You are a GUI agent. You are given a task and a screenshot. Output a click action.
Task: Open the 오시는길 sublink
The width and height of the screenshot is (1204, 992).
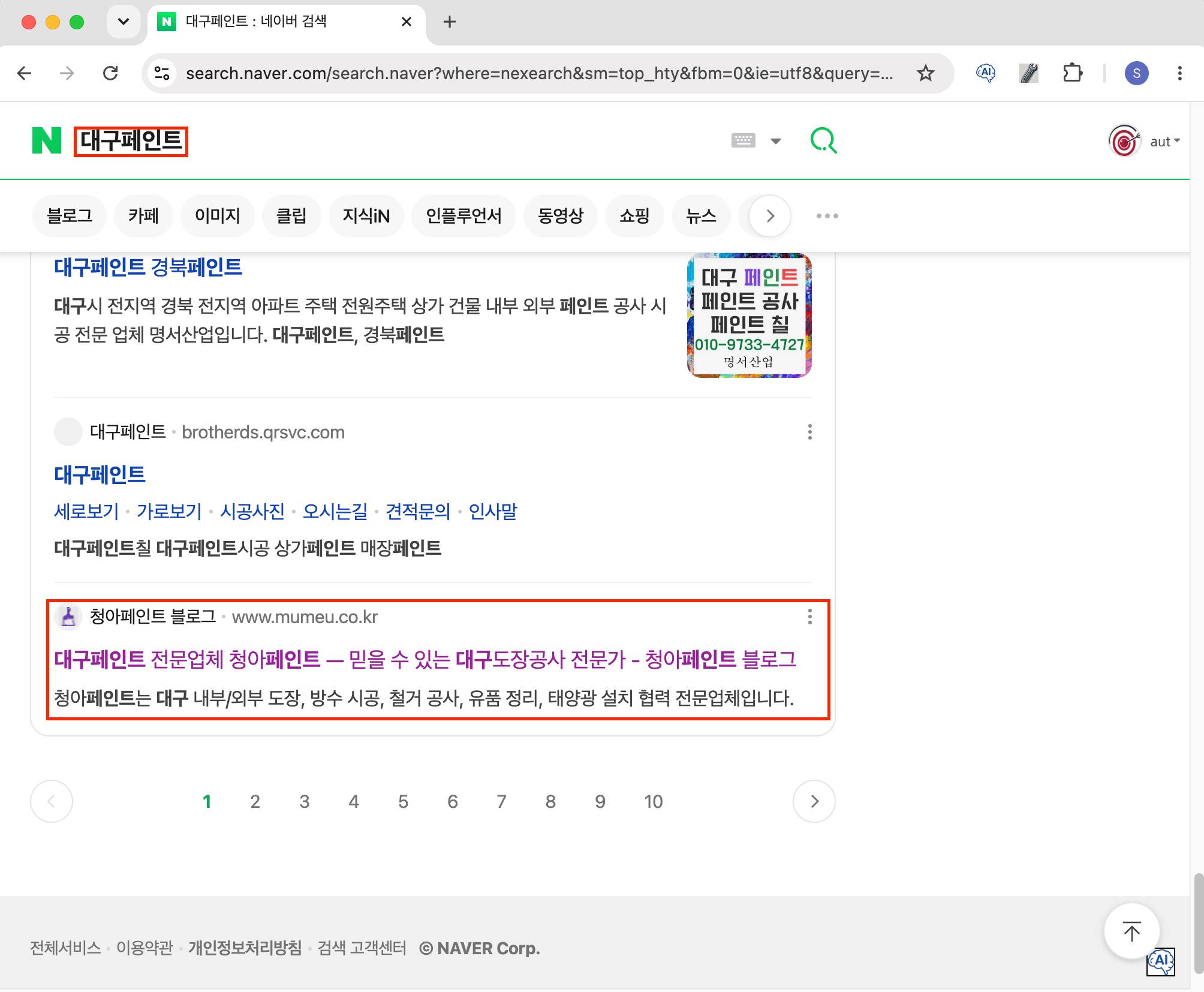pyautogui.click(x=335, y=511)
